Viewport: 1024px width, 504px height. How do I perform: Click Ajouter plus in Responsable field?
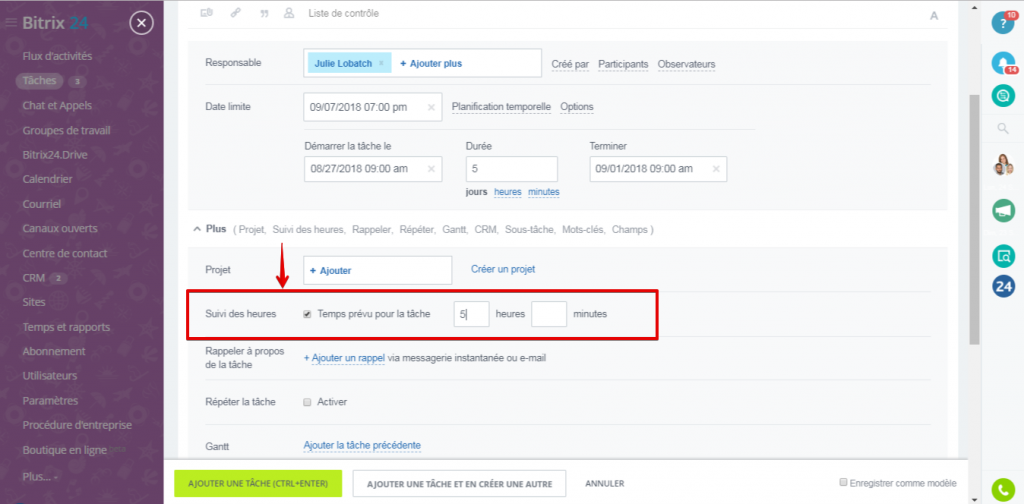click(x=431, y=64)
